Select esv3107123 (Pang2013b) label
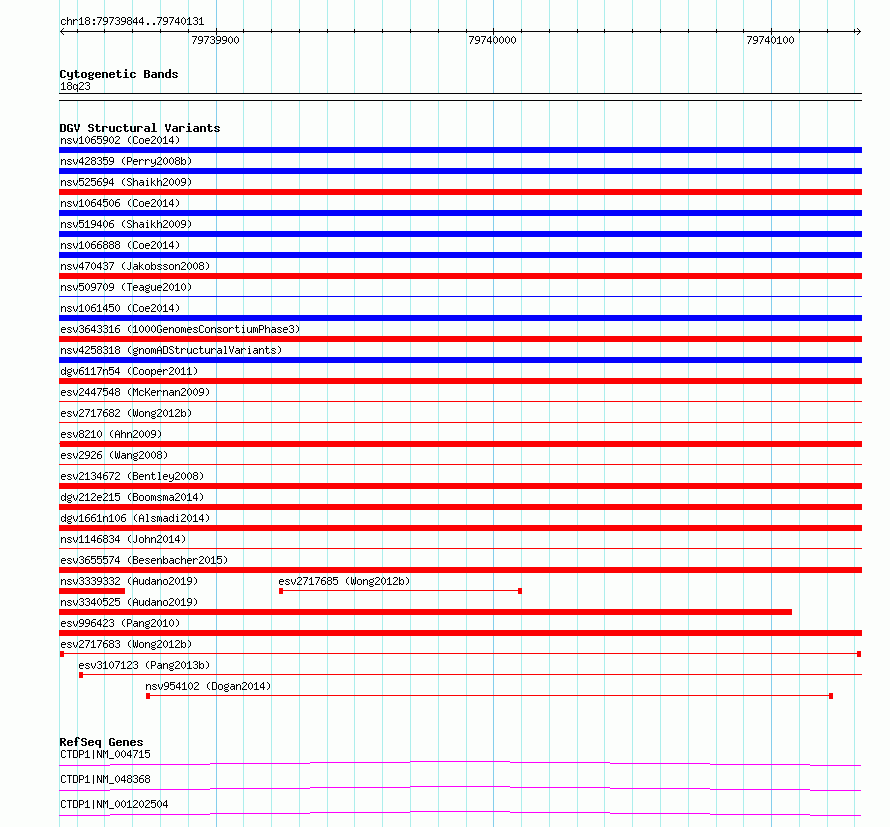Image resolution: width=890 pixels, height=827 pixels. click(x=144, y=665)
